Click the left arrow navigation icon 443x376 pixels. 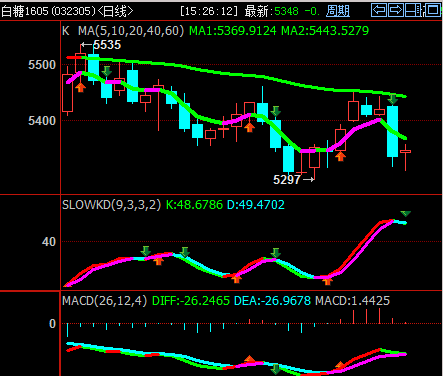click(x=379, y=10)
